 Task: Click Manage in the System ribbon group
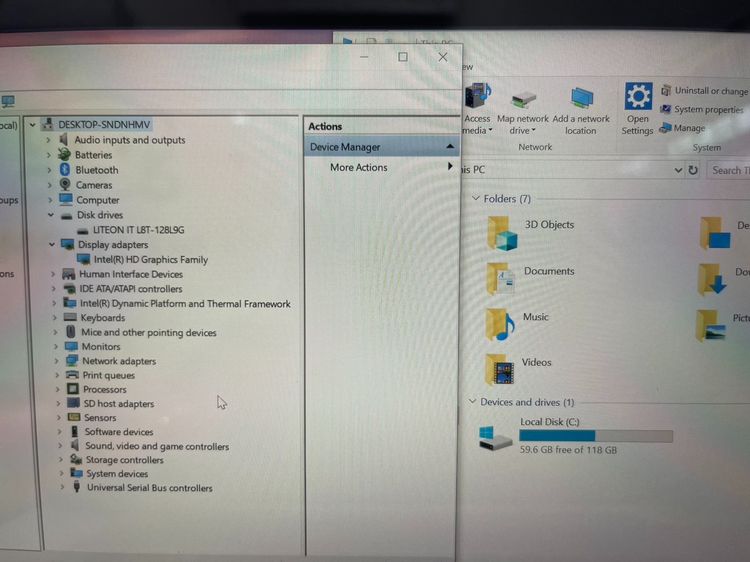(x=683, y=128)
